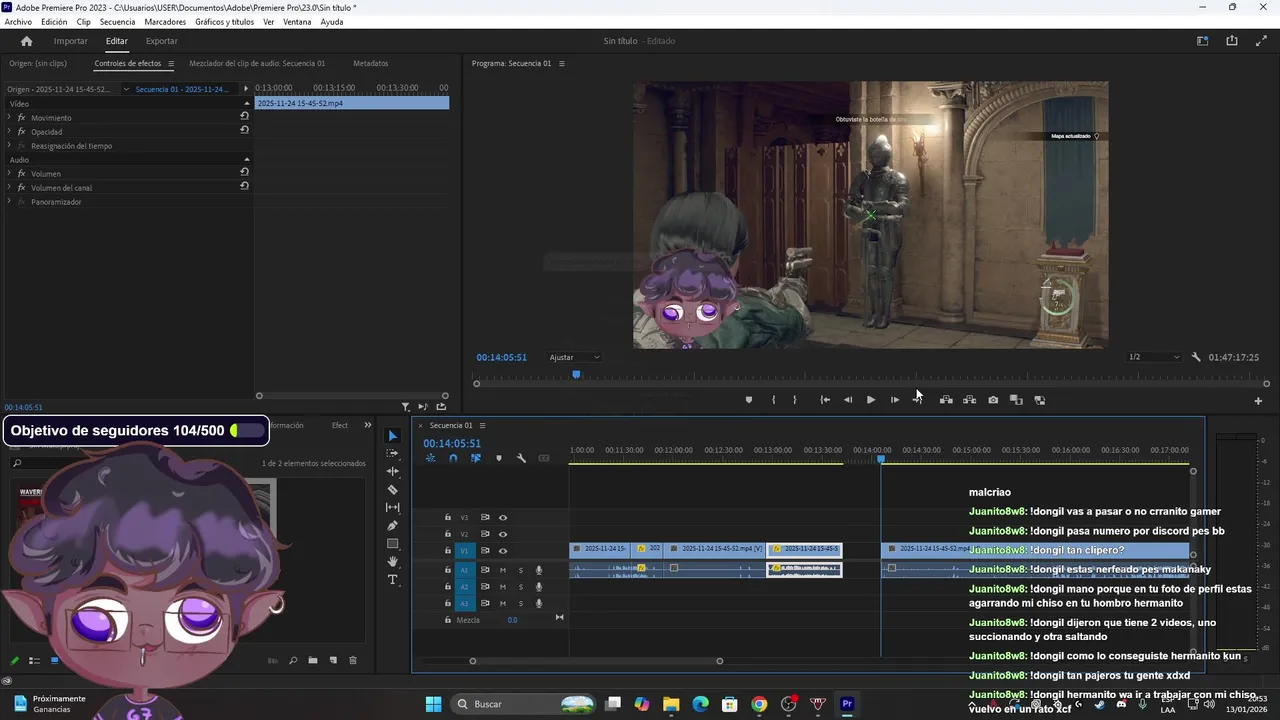Activate the Slip tool
The height and width of the screenshot is (720, 1280).
coord(393,508)
